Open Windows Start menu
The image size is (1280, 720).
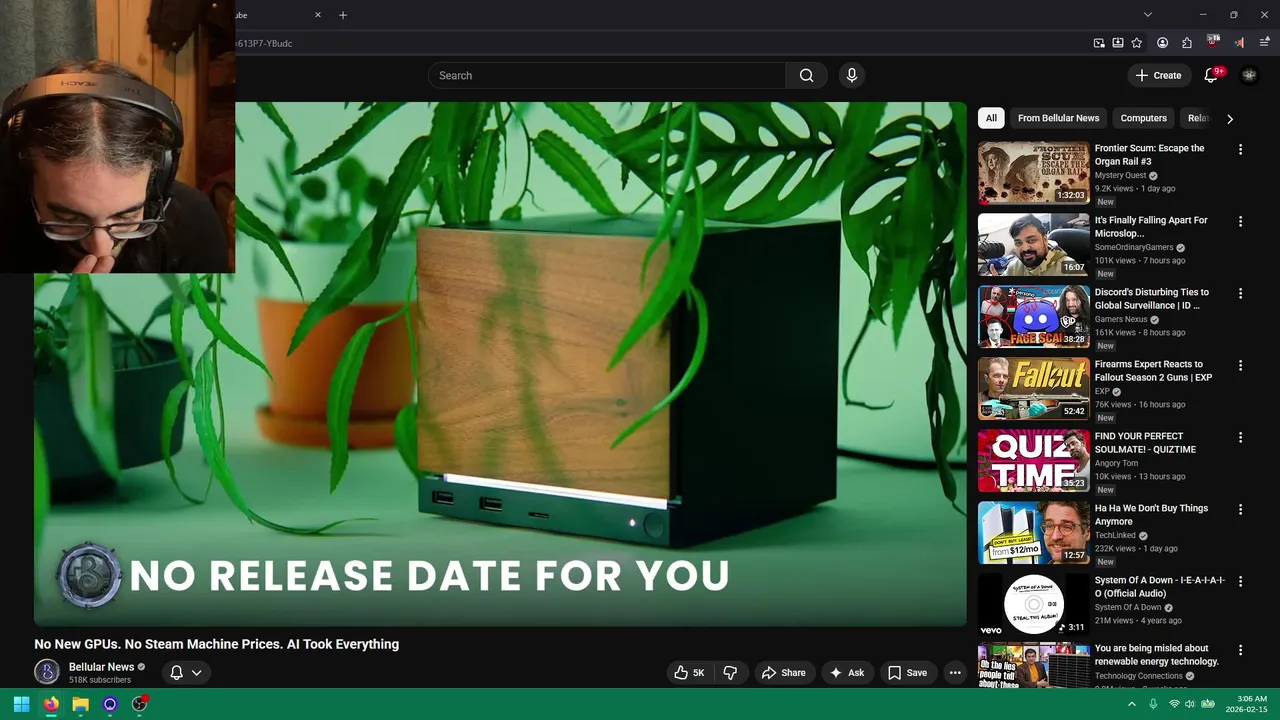tap(21, 704)
